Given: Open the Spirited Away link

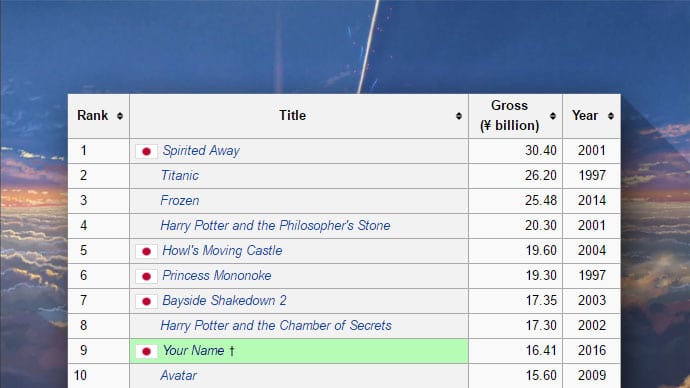Looking at the screenshot, I should (x=201, y=151).
